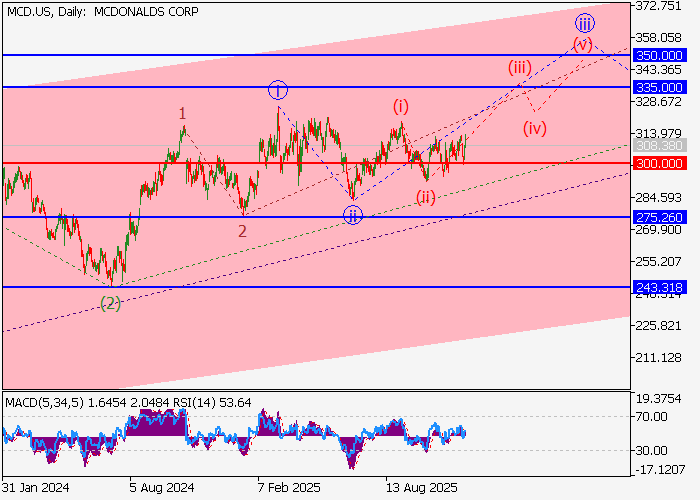Select the blue 275.260 price level label

pyautogui.click(x=659, y=217)
